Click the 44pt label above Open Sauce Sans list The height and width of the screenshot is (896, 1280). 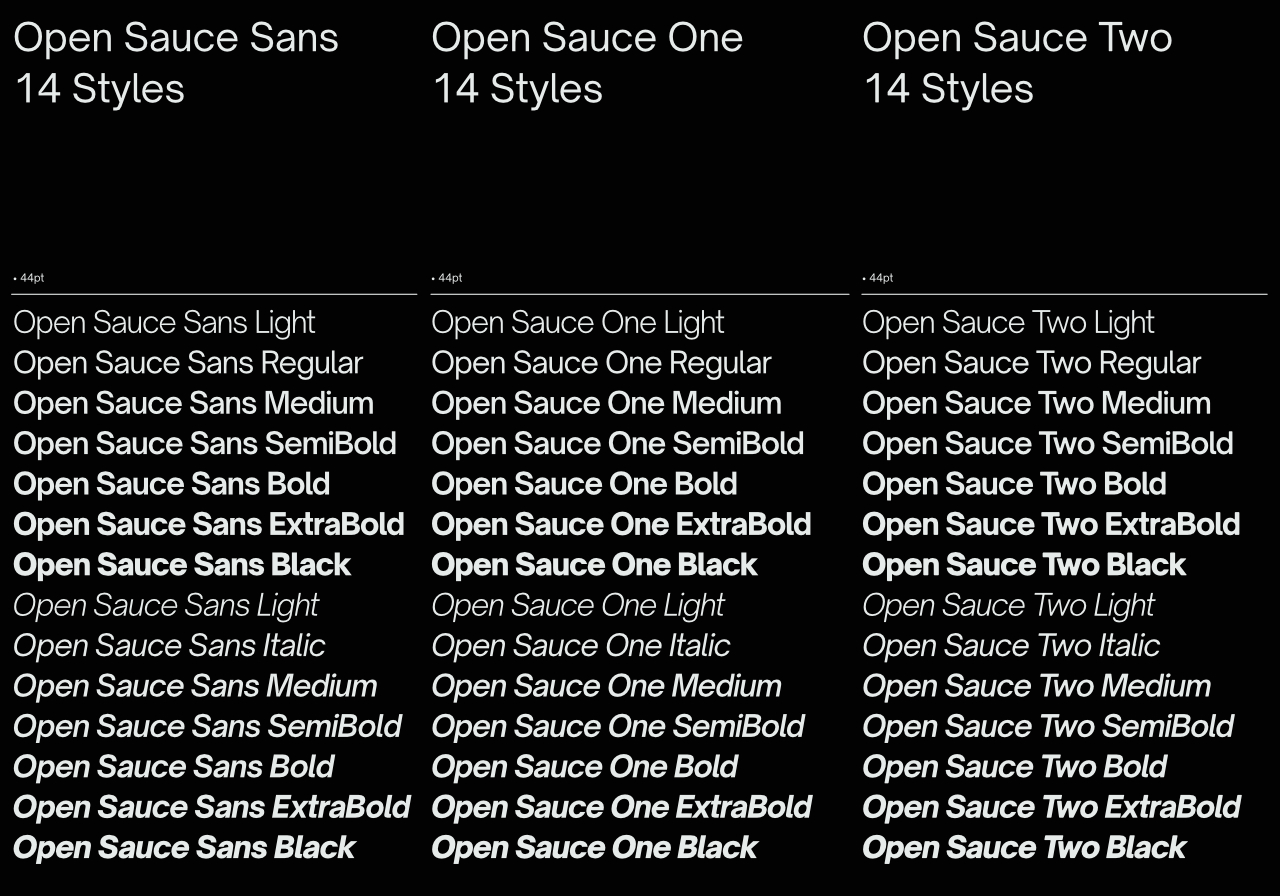(x=31, y=278)
